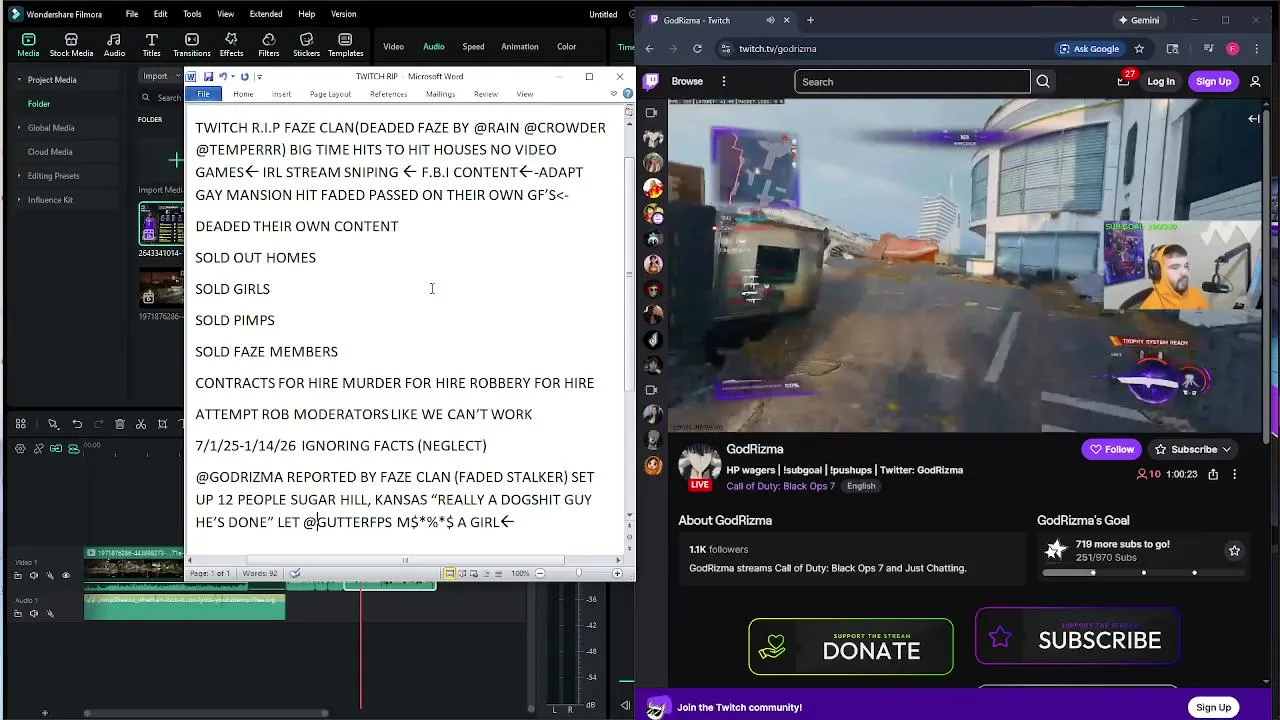Open Word Customize Quick Access Toolbar dropdown
This screenshot has height=720, width=1280.
pyautogui.click(x=259, y=76)
